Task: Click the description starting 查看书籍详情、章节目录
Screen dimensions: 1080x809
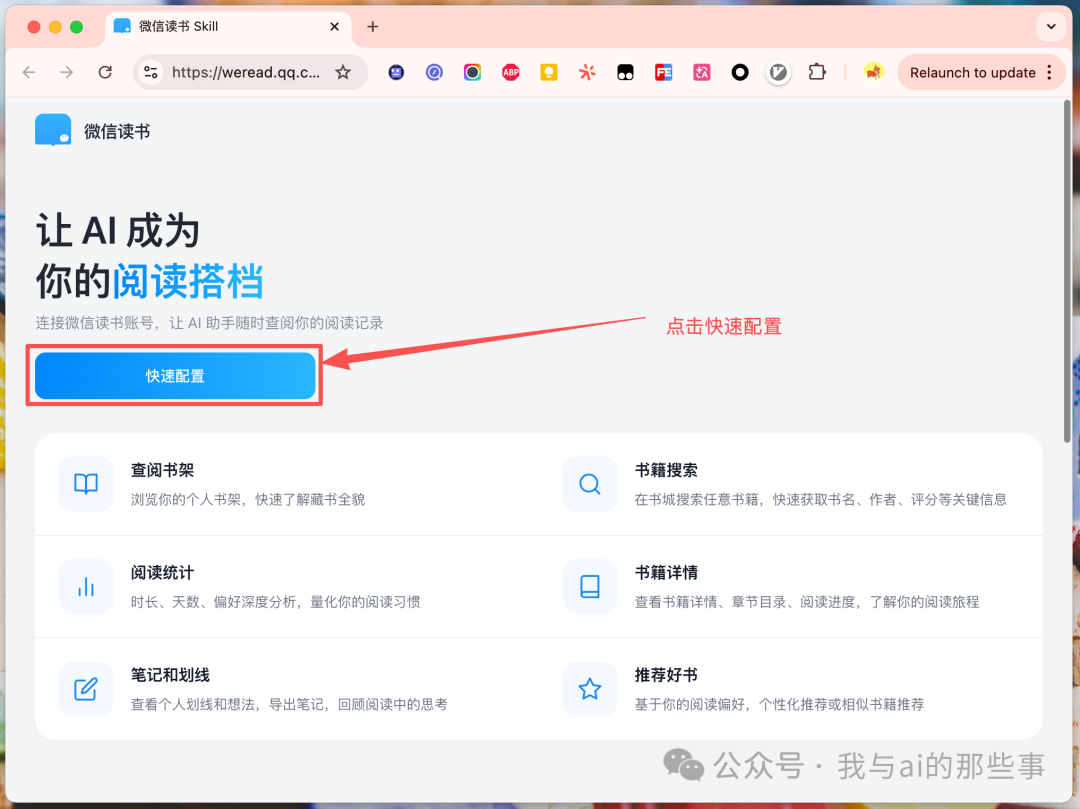Action: tap(807, 602)
